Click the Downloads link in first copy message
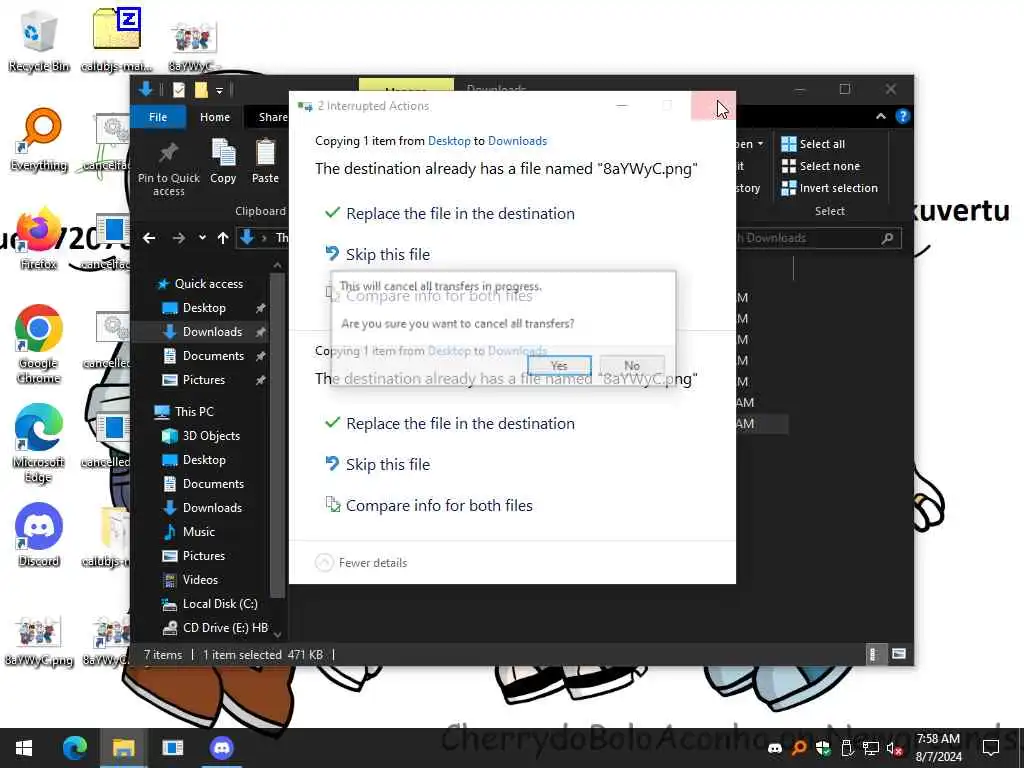The height and width of the screenshot is (768, 1024). click(x=517, y=140)
